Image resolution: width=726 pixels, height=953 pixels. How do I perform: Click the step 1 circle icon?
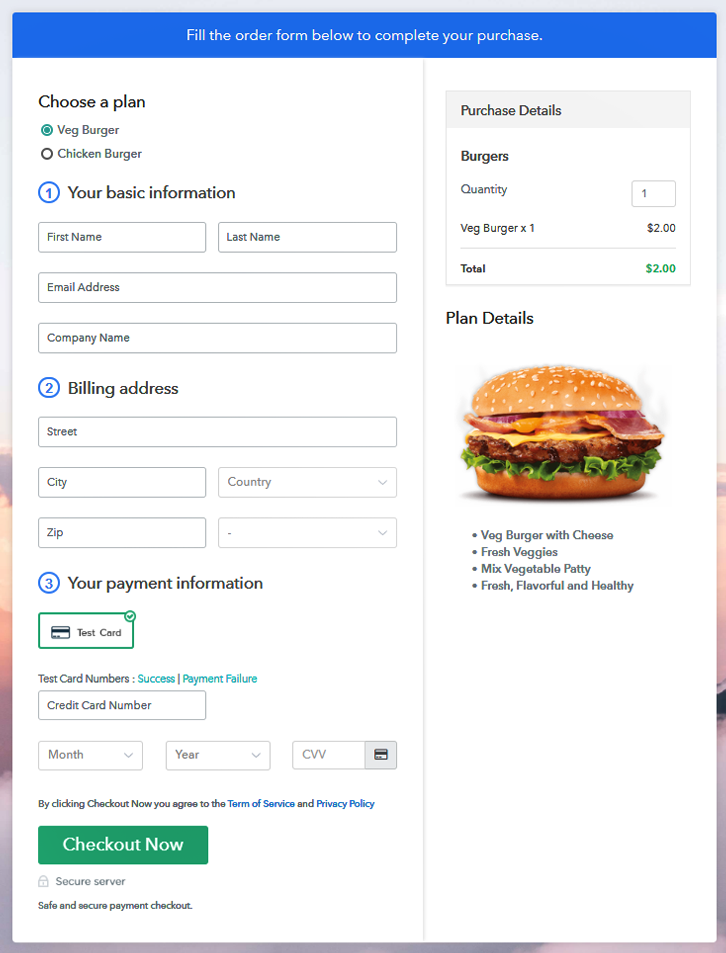pos(49,193)
